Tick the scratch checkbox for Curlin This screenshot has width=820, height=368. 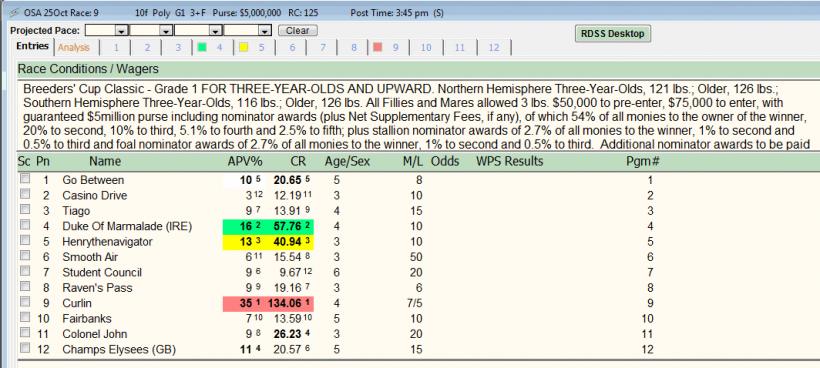click(x=25, y=302)
